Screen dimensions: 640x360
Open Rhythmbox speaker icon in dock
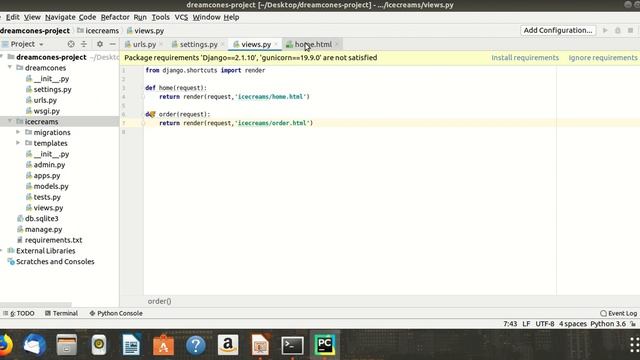[x=99, y=345]
